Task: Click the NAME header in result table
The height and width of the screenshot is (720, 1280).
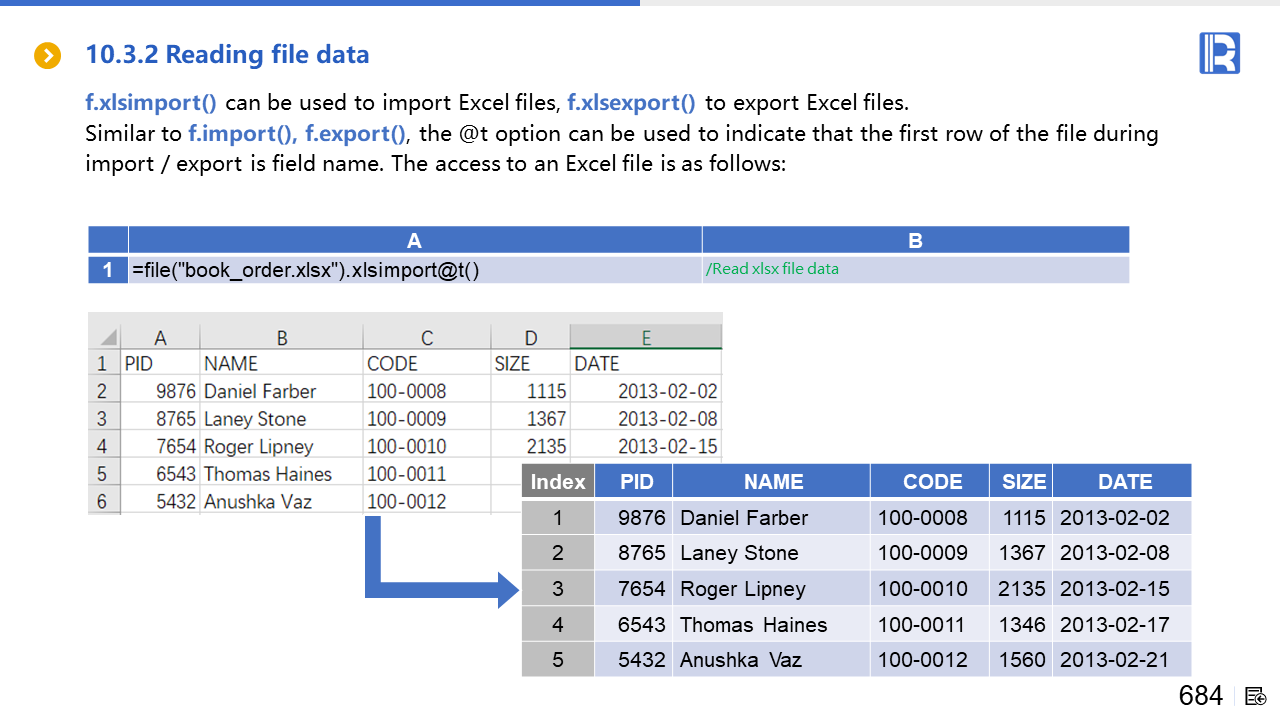Action: pos(772,482)
